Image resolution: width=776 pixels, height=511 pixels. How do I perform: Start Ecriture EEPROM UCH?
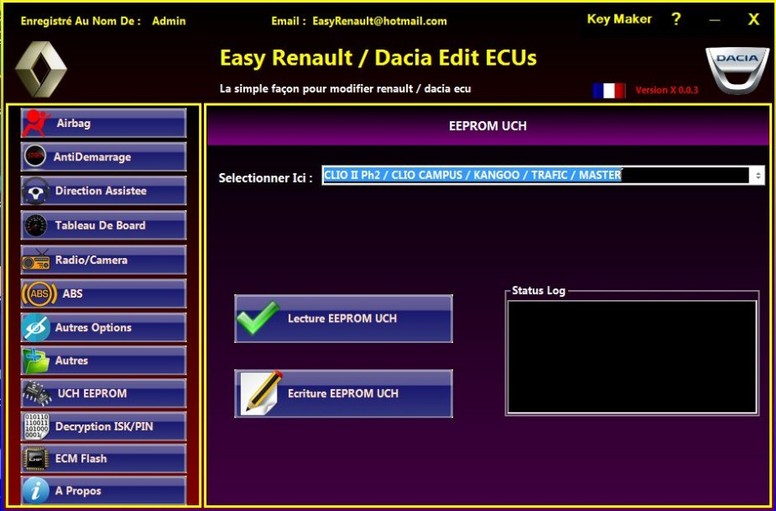pos(343,394)
